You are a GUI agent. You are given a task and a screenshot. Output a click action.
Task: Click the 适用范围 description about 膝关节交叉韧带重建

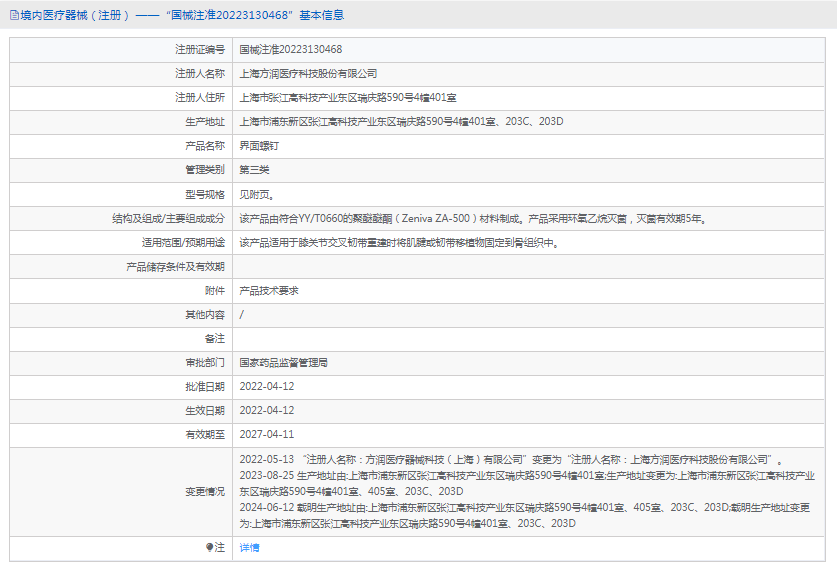[399, 243]
